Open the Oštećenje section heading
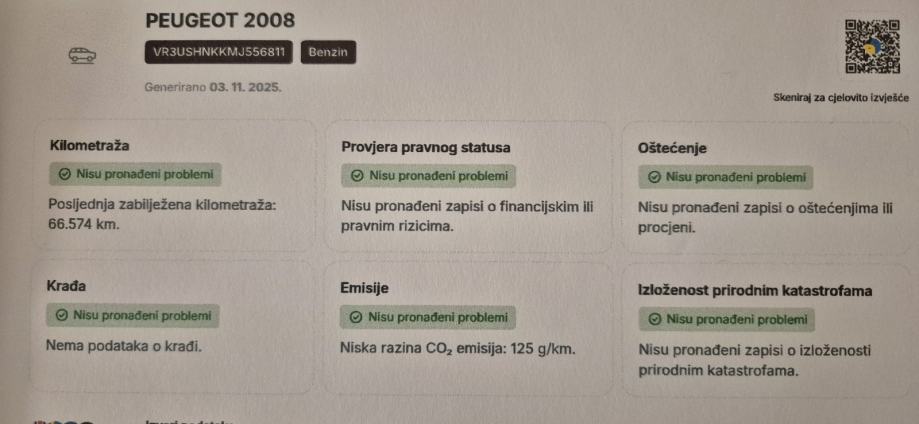Screen dimensions: 919x424 tap(672, 148)
